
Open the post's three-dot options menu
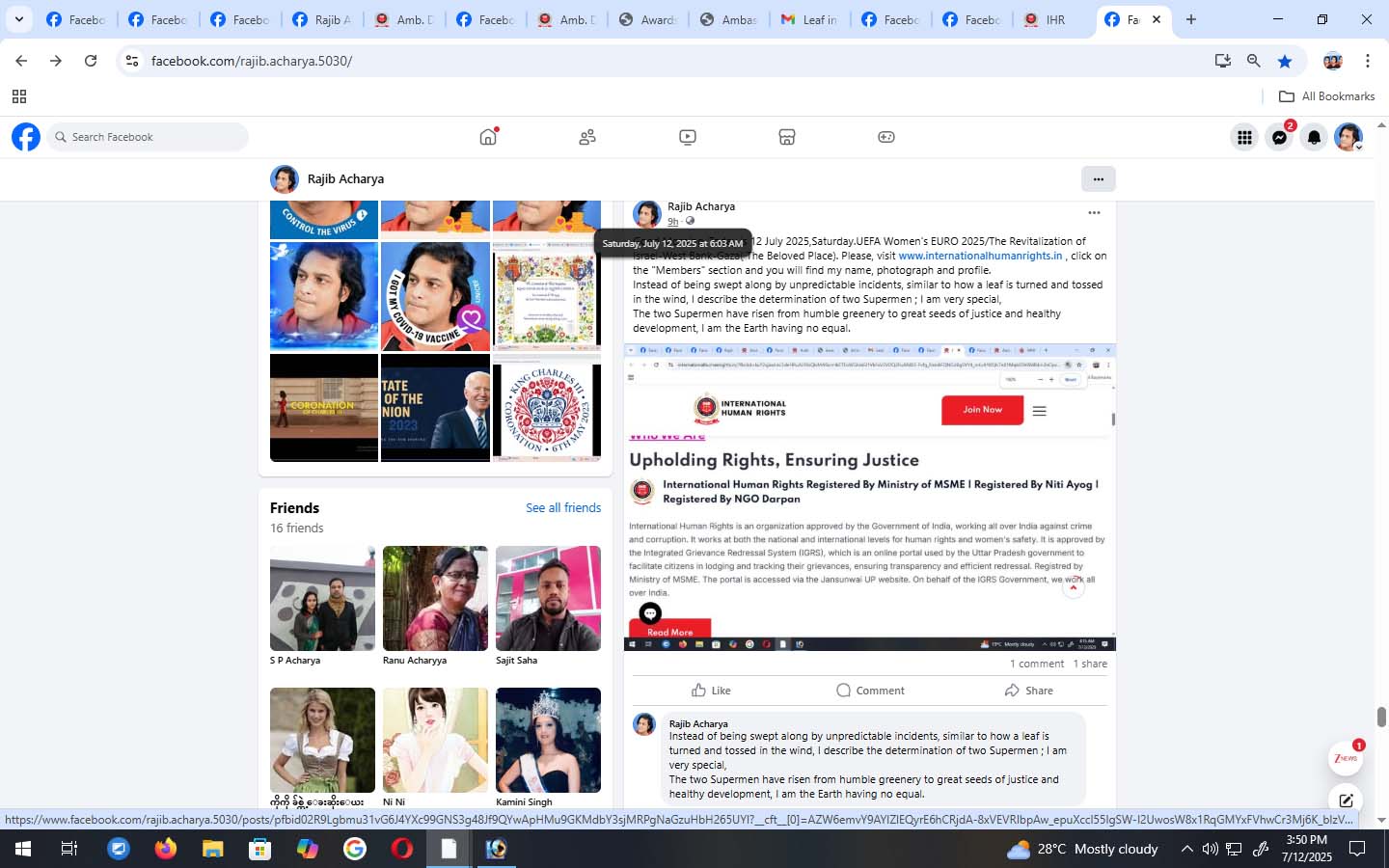coord(1094,212)
